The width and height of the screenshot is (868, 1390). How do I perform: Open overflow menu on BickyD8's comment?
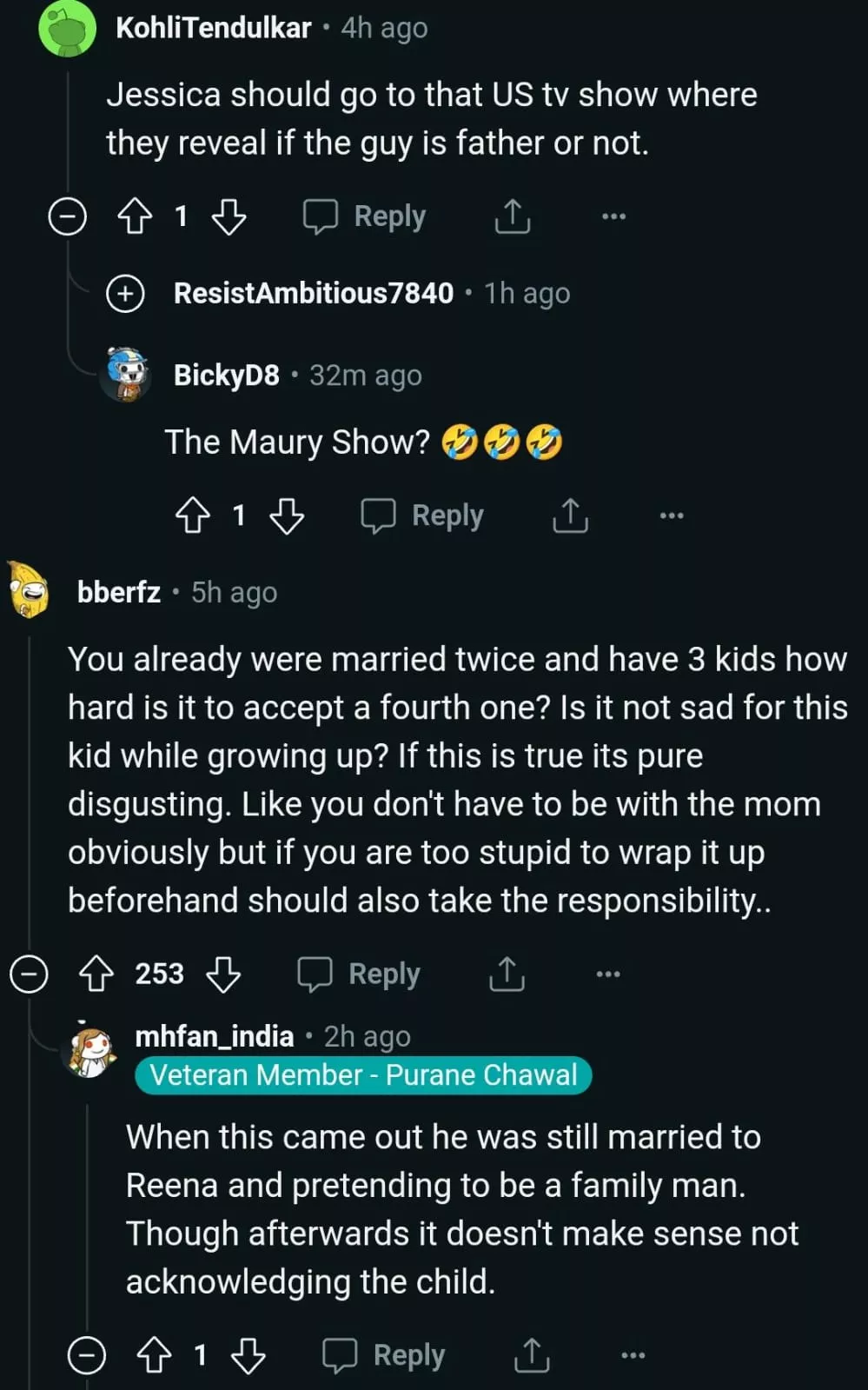click(672, 515)
